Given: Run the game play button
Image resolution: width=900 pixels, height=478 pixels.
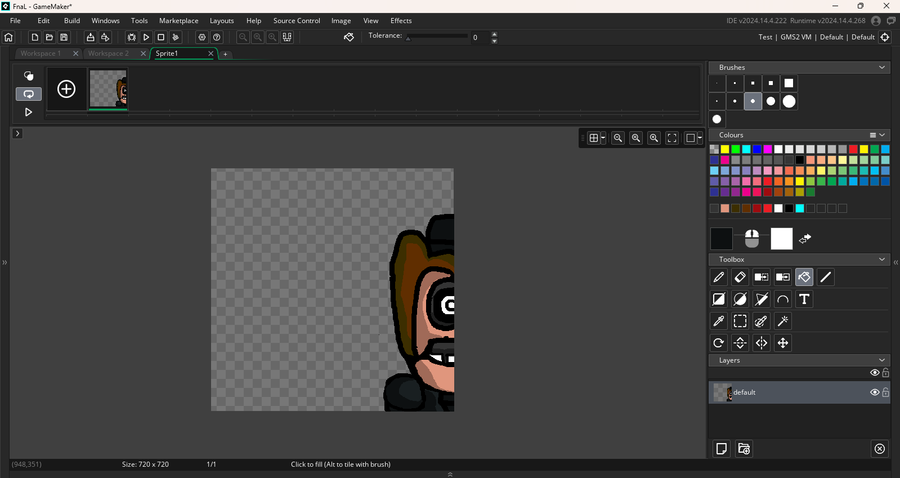Looking at the screenshot, I should [146, 37].
